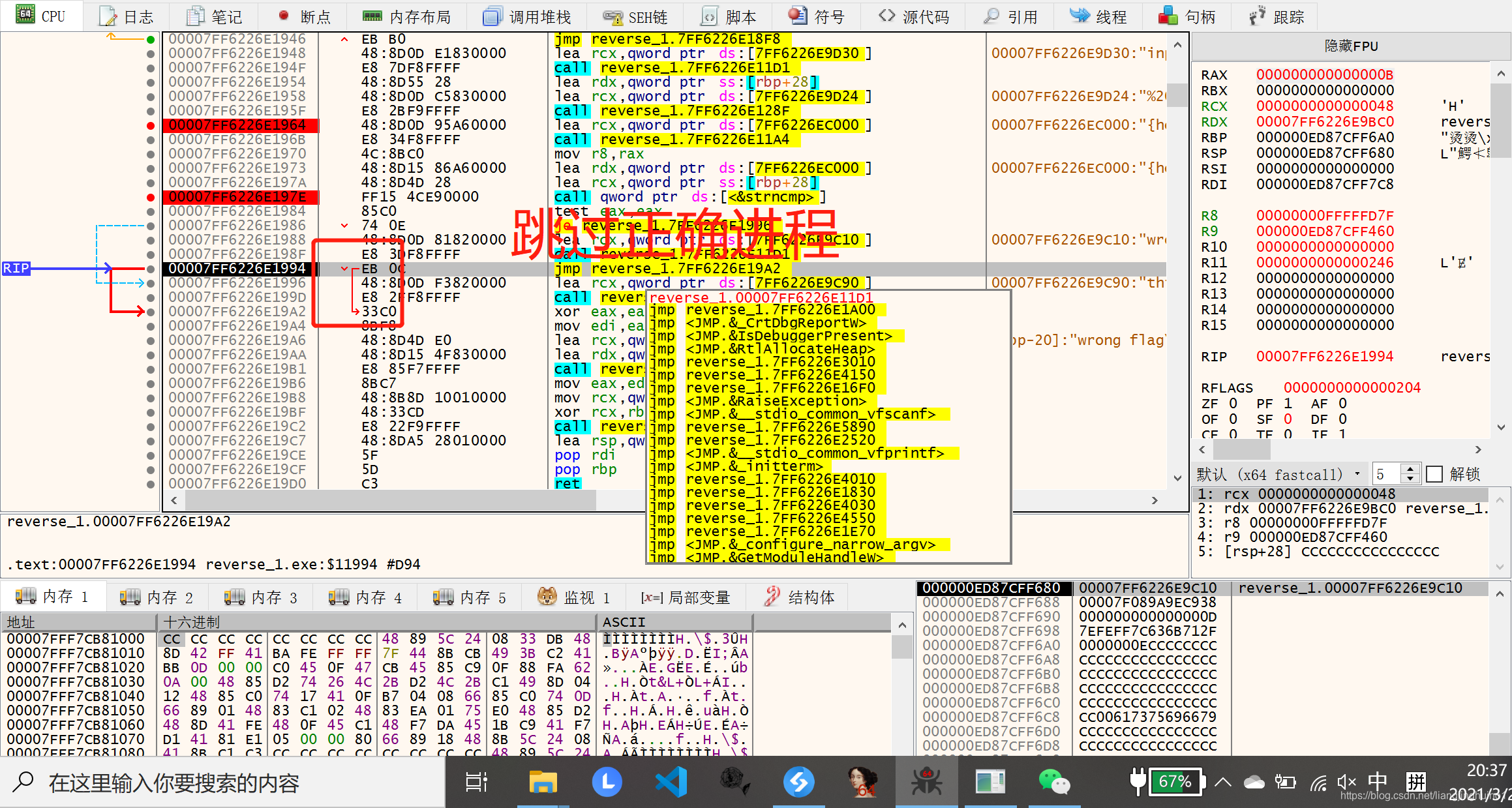Open the 日志 log tab icon

pos(108,16)
